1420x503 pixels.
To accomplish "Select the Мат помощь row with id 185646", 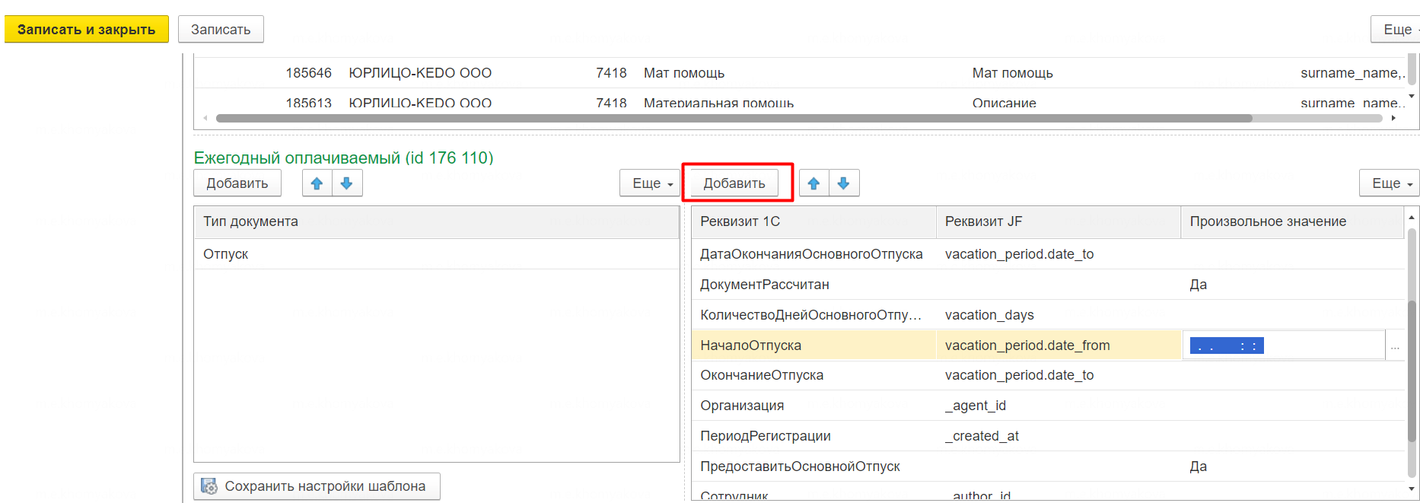I will click(684, 73).
